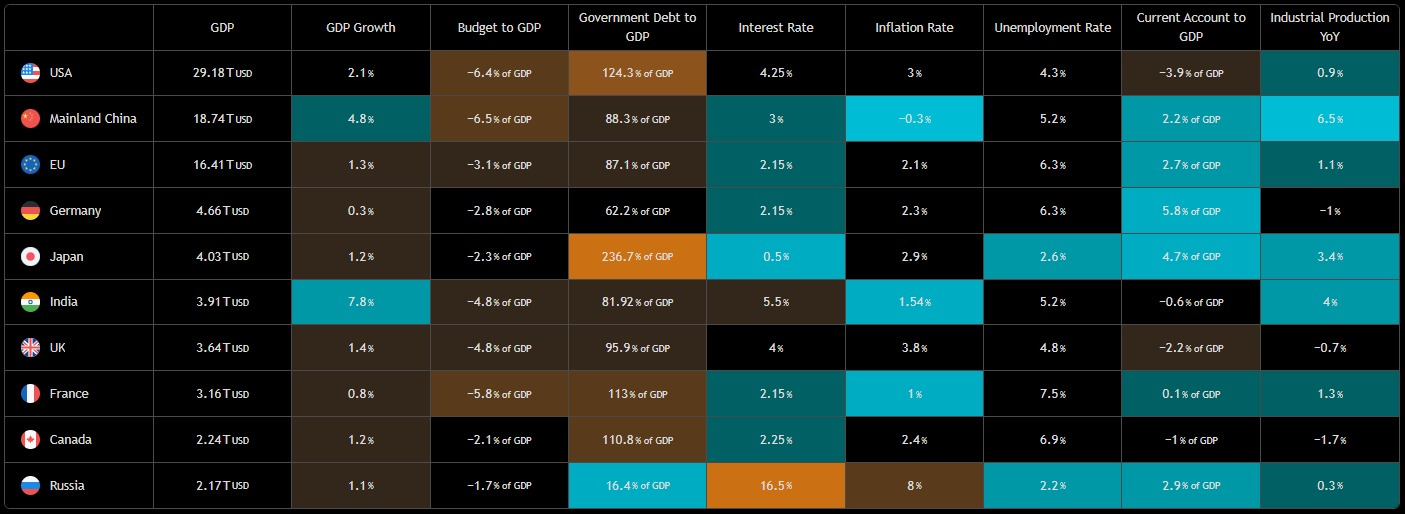Sort by GDP Growth column header
Viewport: 1405px width, 514px height.
[360, 27]
